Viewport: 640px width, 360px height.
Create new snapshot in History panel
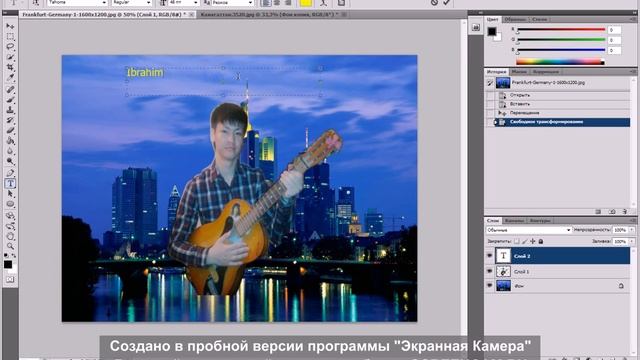611,212
